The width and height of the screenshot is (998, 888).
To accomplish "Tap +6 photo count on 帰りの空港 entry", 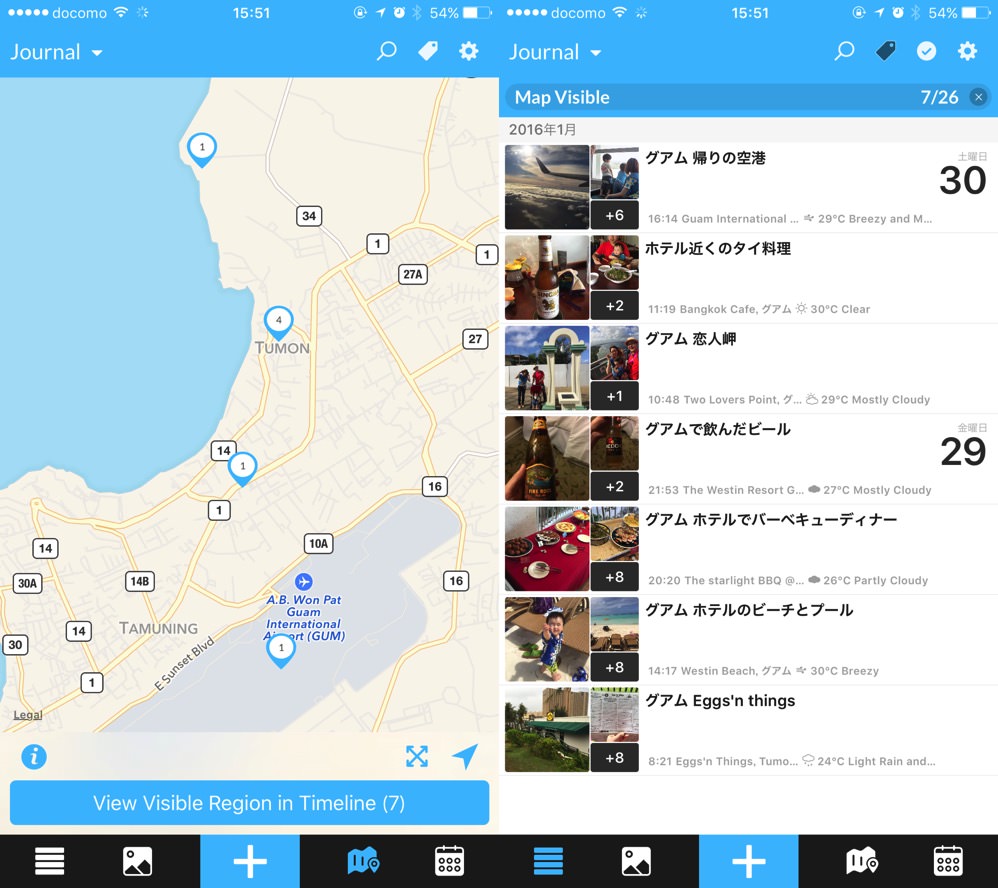I will 614,215.
